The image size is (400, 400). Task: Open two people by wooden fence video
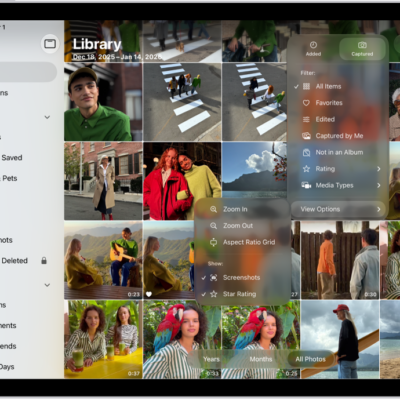(x=340, y=260)
